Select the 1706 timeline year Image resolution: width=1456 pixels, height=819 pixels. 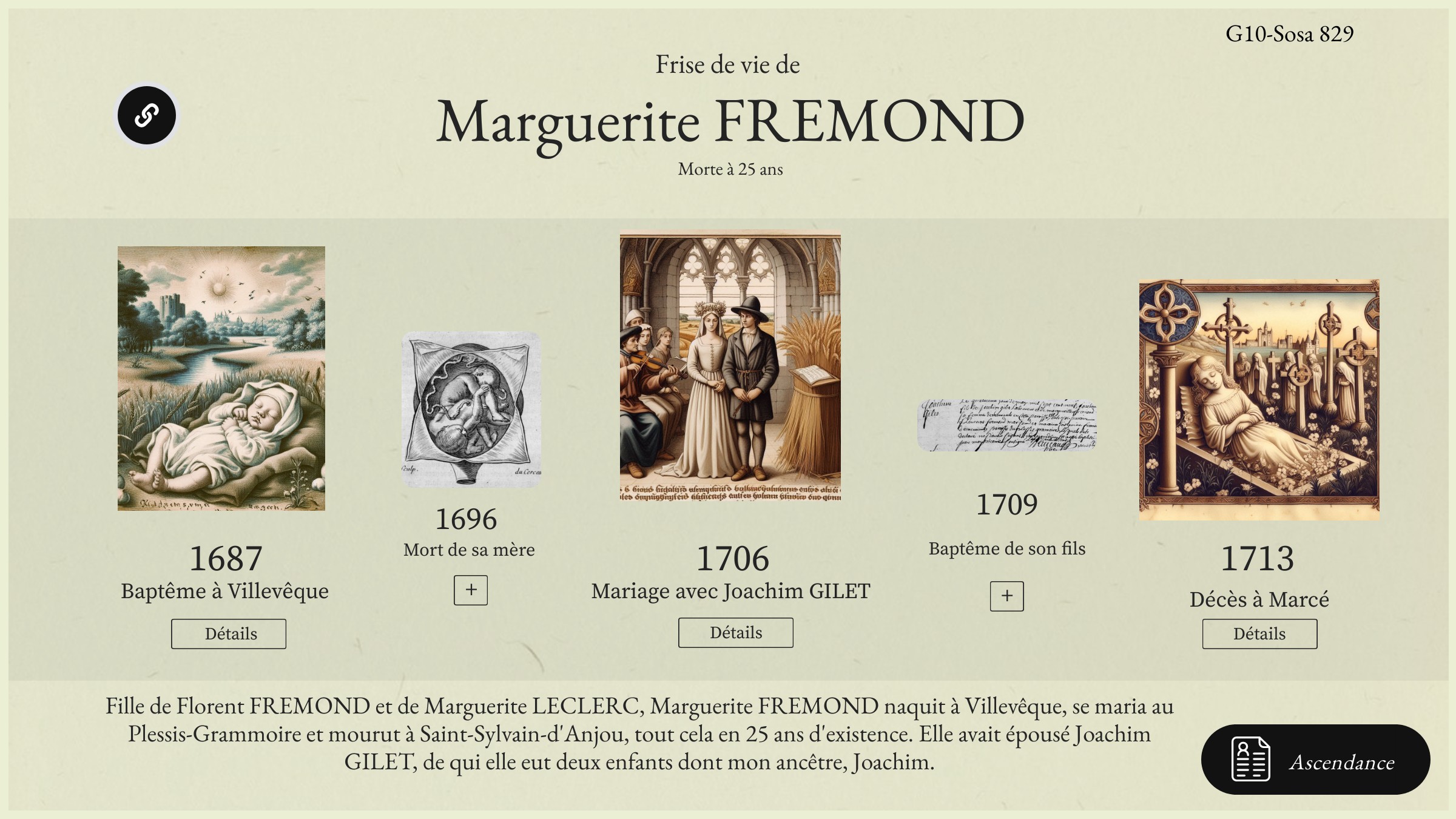[x=732, y=558]
